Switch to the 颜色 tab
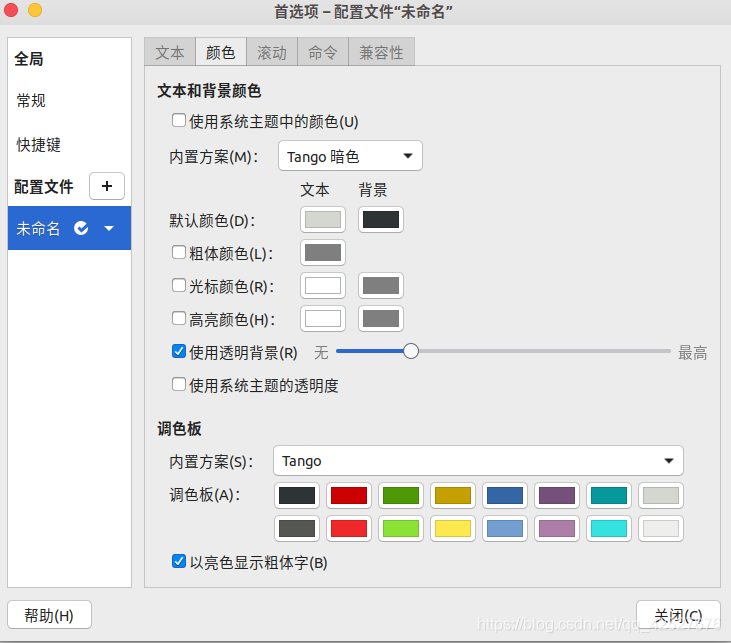Screen dimensions: 731x643 point(221,52)
